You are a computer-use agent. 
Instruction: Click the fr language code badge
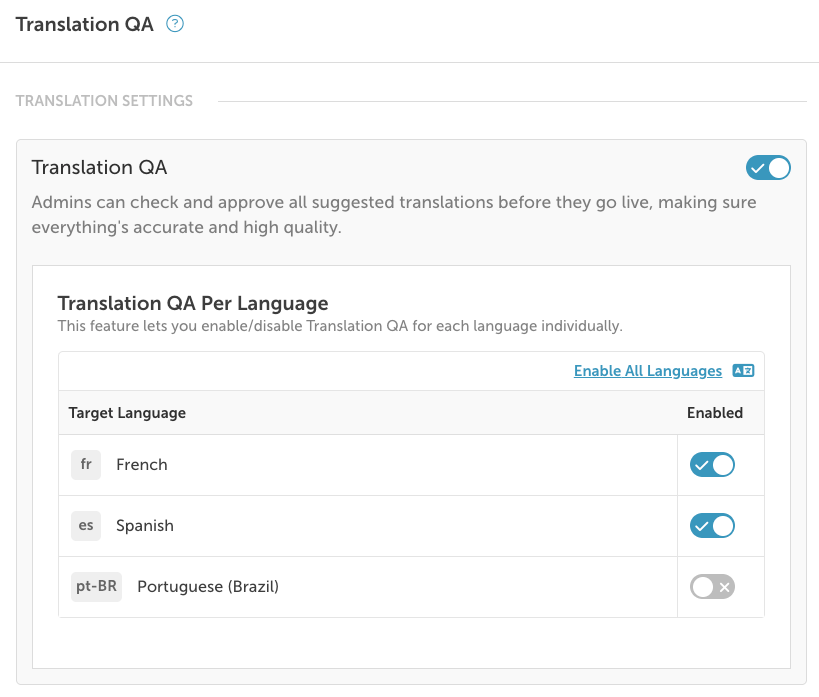click(86, 465)
